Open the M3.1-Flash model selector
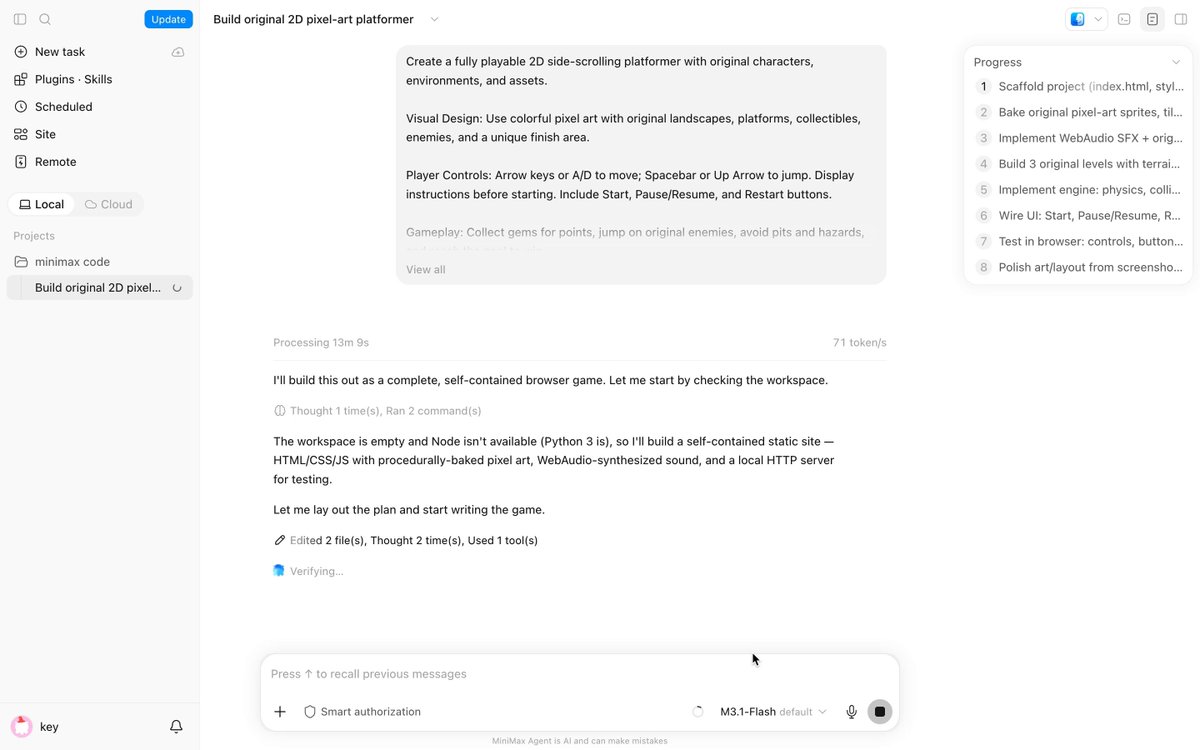1200x750 pixels. click(x=773, y=712)
